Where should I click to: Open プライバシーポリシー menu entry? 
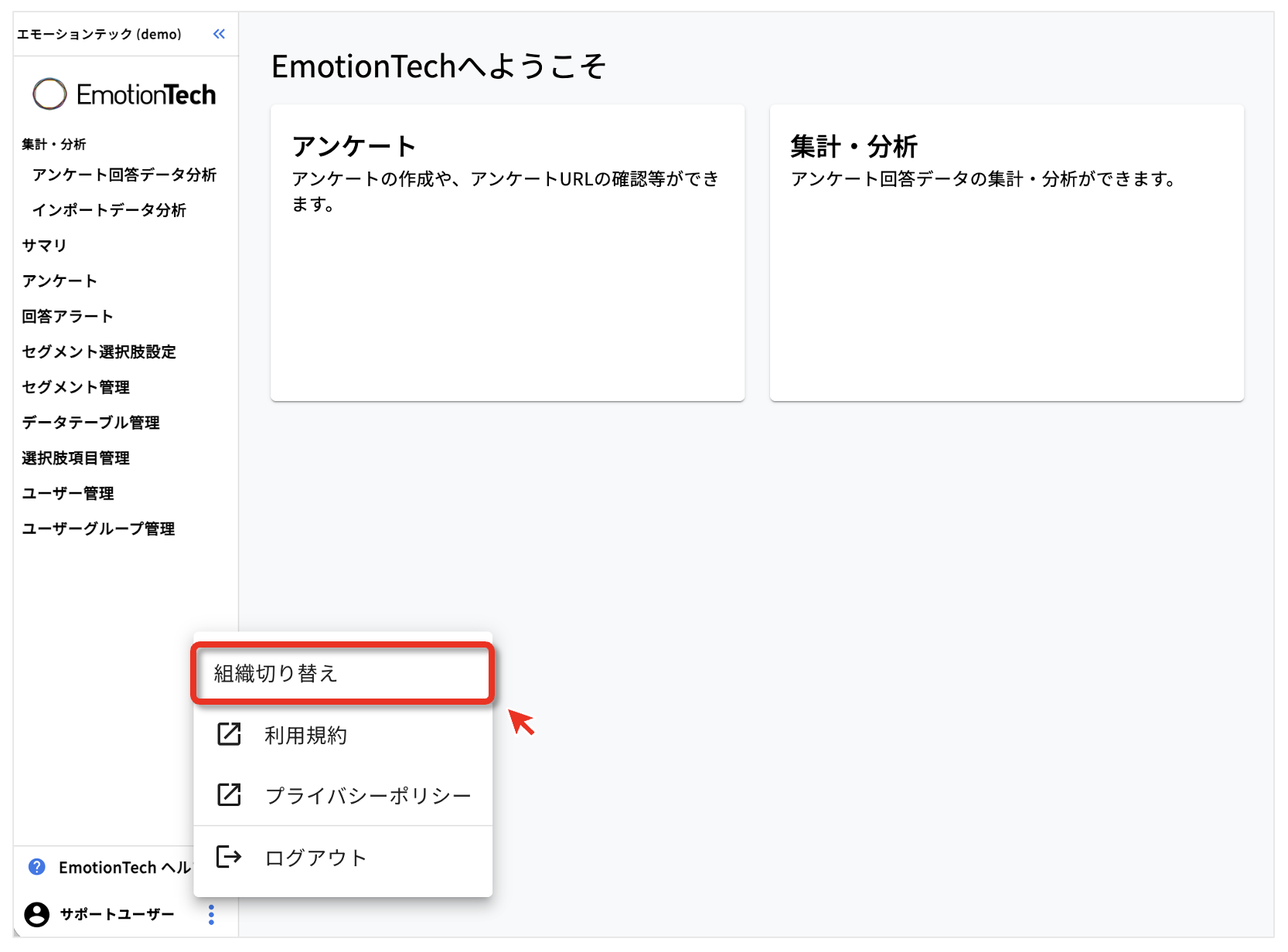367,796
